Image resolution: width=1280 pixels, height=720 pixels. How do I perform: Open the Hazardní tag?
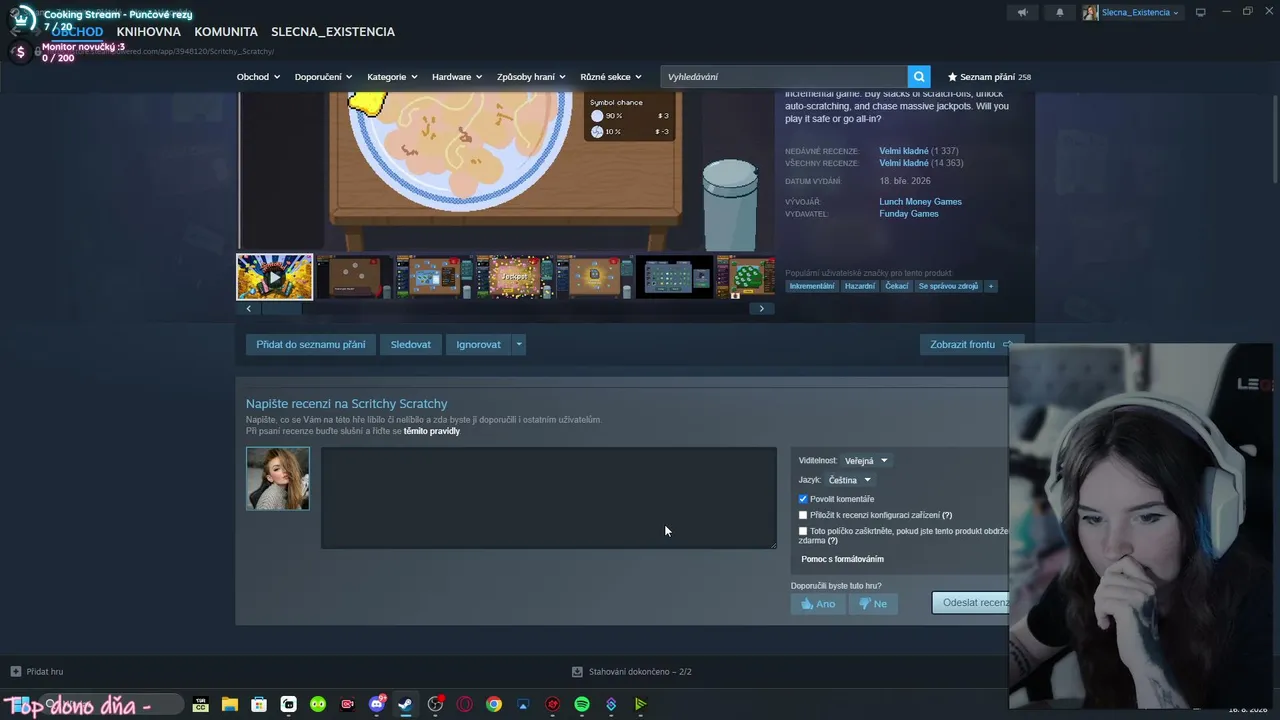coord(859,286)
